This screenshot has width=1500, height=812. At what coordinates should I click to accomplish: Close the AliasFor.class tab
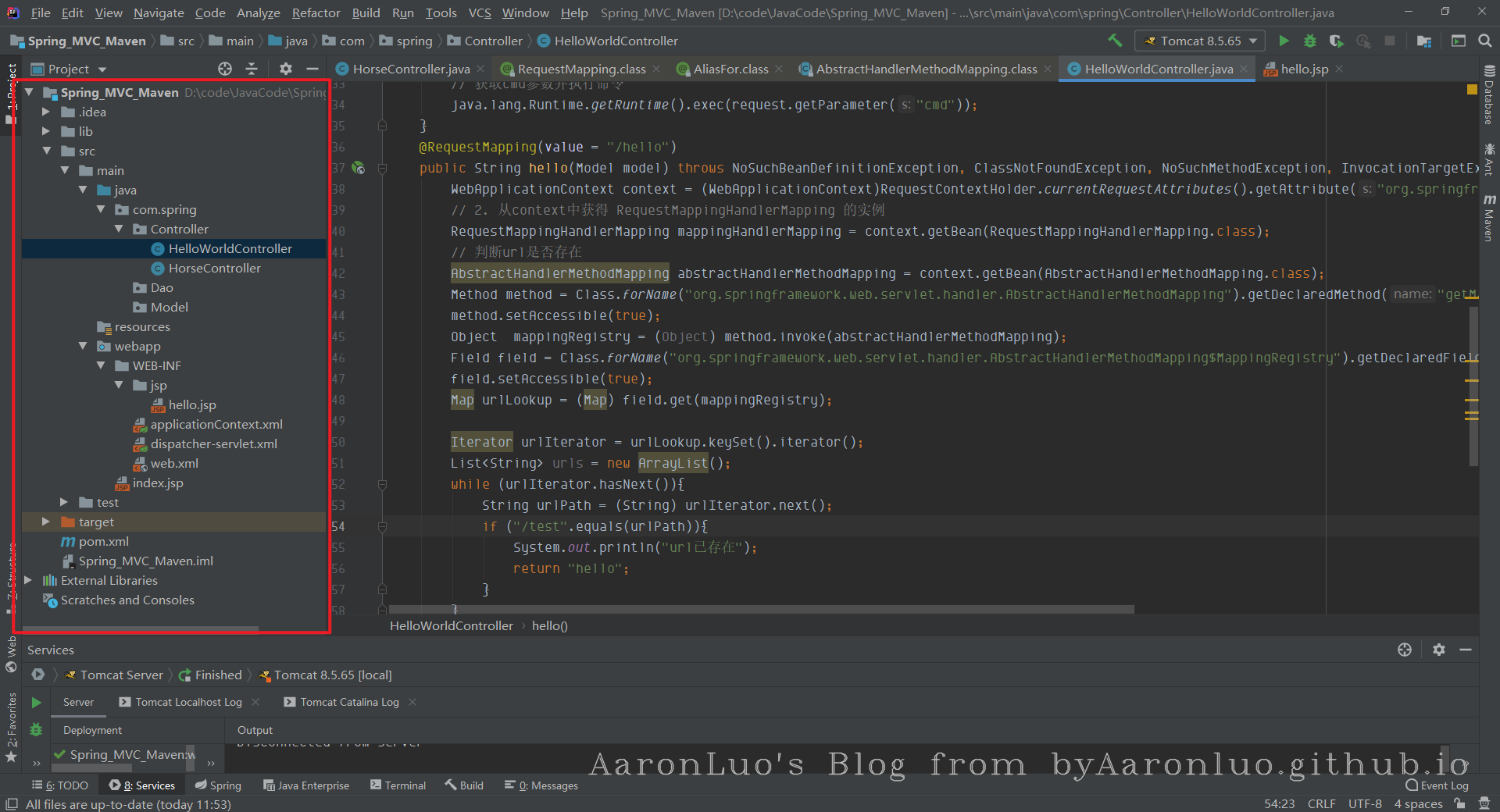779,69
